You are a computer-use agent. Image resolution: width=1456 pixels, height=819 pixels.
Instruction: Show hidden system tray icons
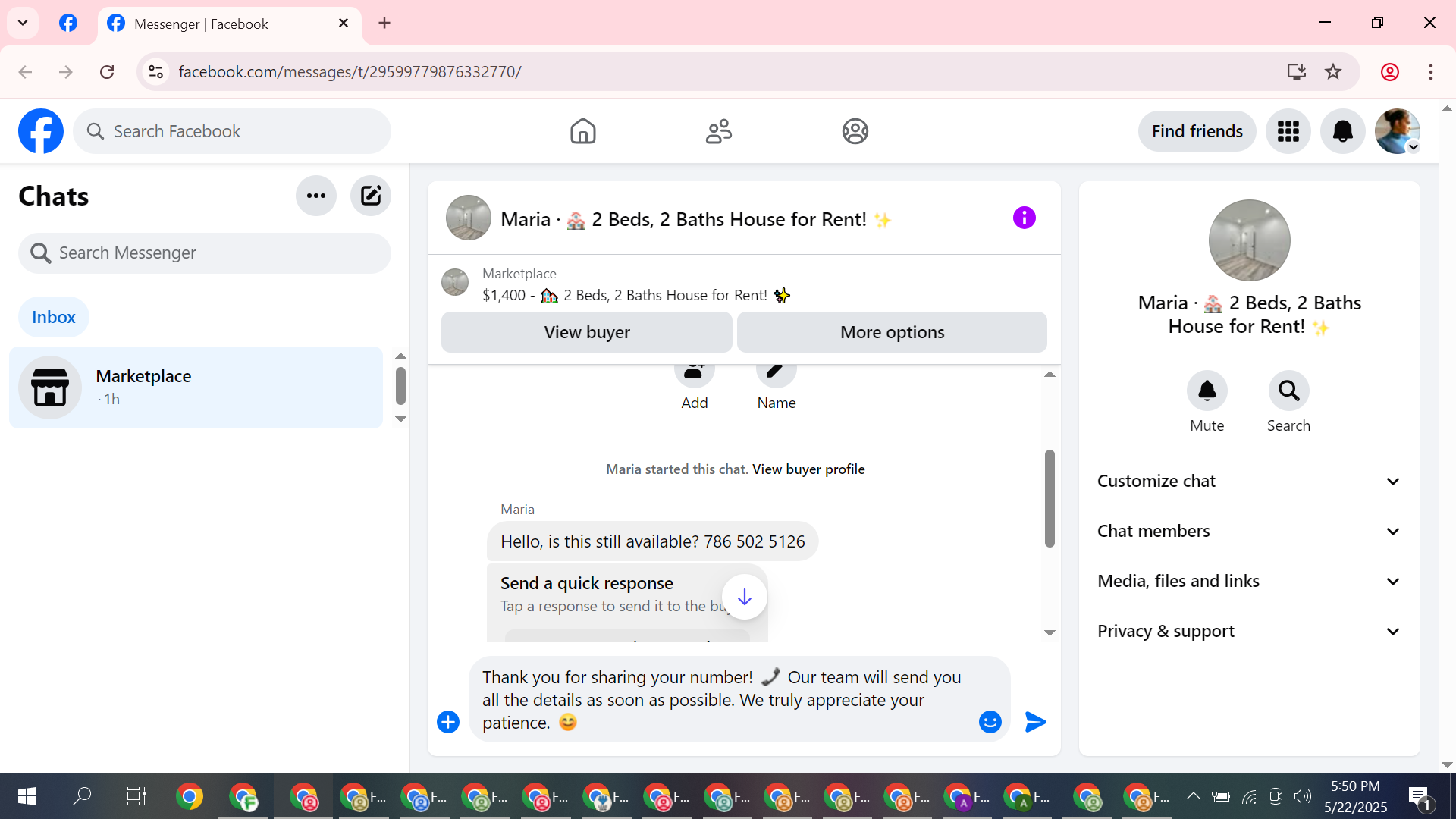click(x=1193, y=795)
